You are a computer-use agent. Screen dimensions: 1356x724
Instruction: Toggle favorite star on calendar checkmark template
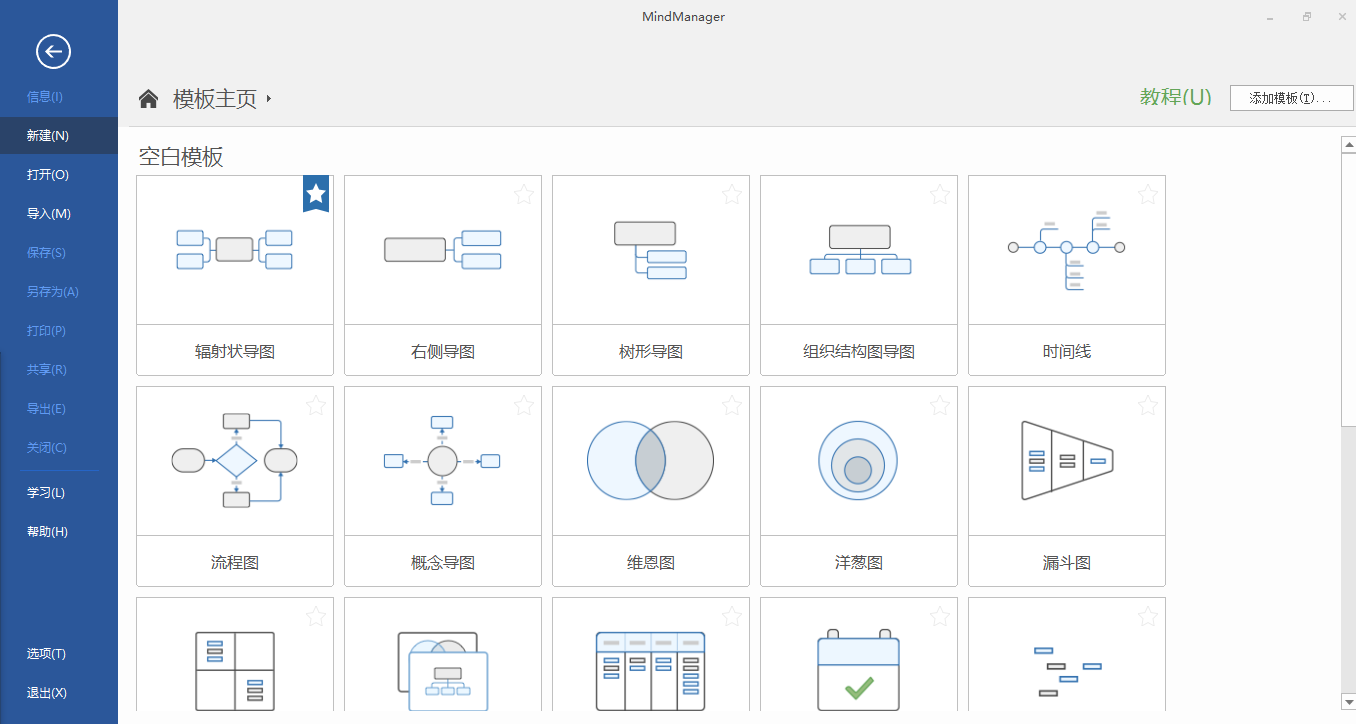pos(940,616)
